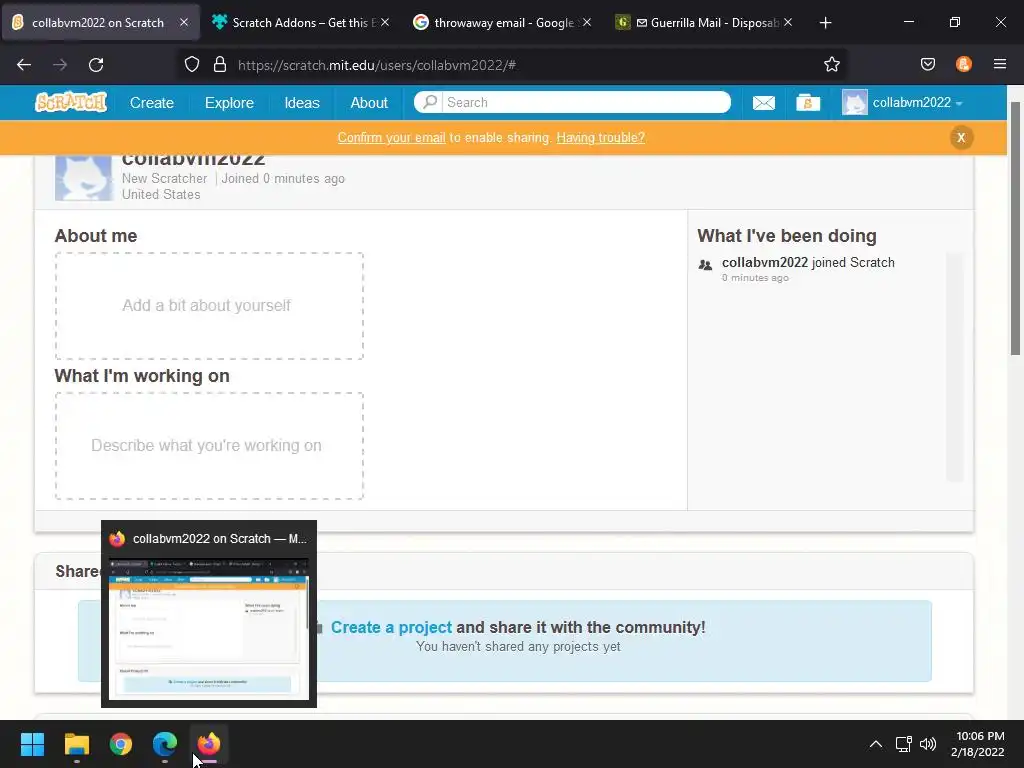Close the throwaway email Google tab
Viewport: 1024px width, 768px height.
click(x=587, y=22)
